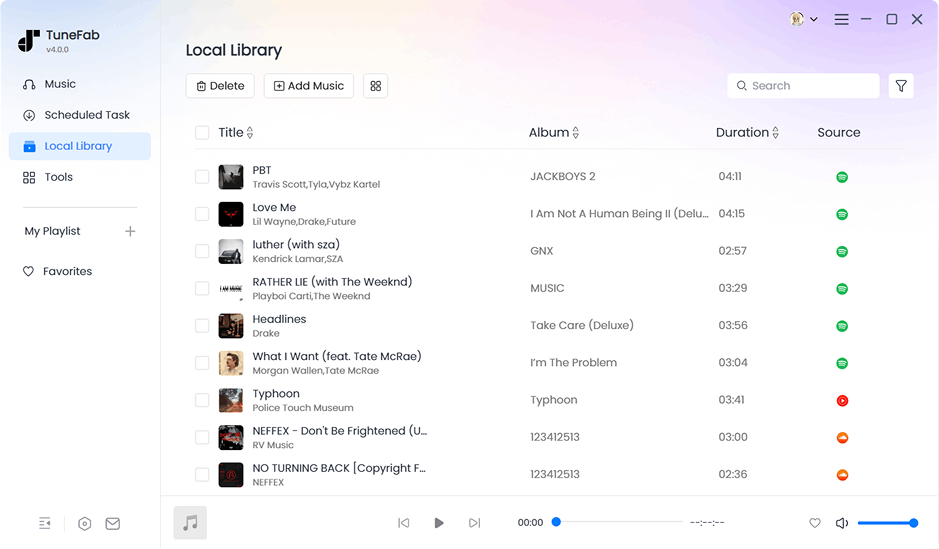This screenshot has width=939, height=549.
Task: Click the YouTube Music source icon for Typhoon
Action: [842, 401]
